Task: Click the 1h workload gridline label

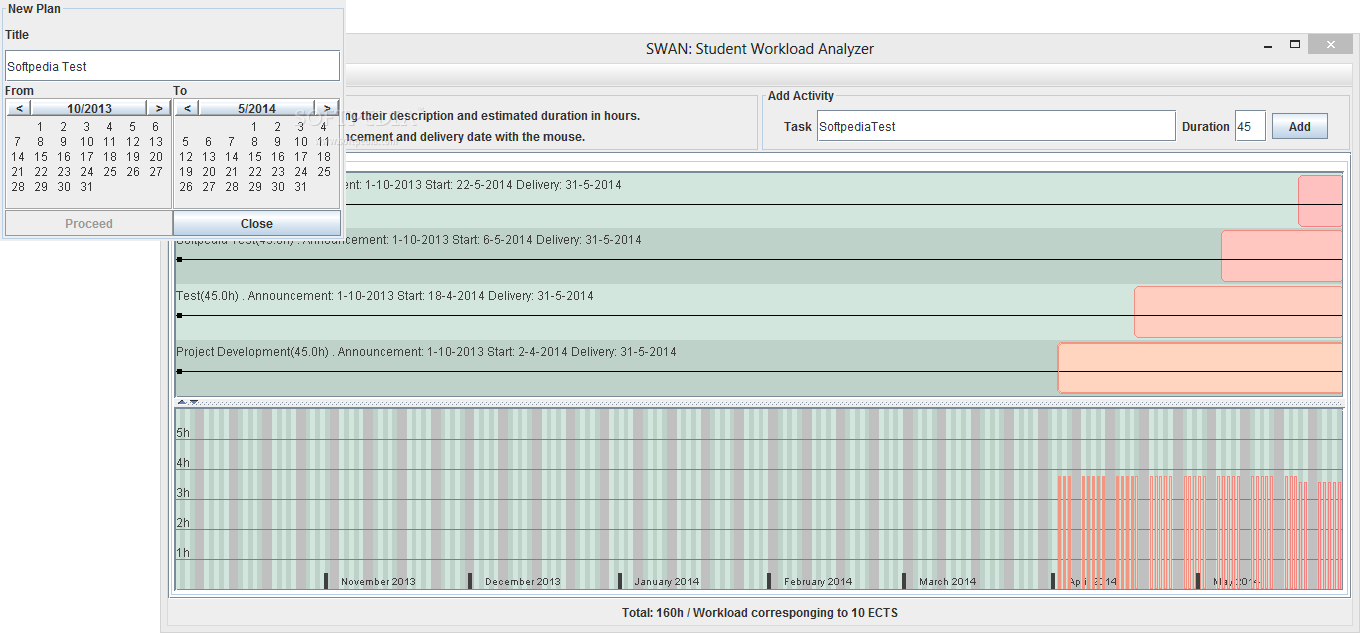Action: [183, 553]
